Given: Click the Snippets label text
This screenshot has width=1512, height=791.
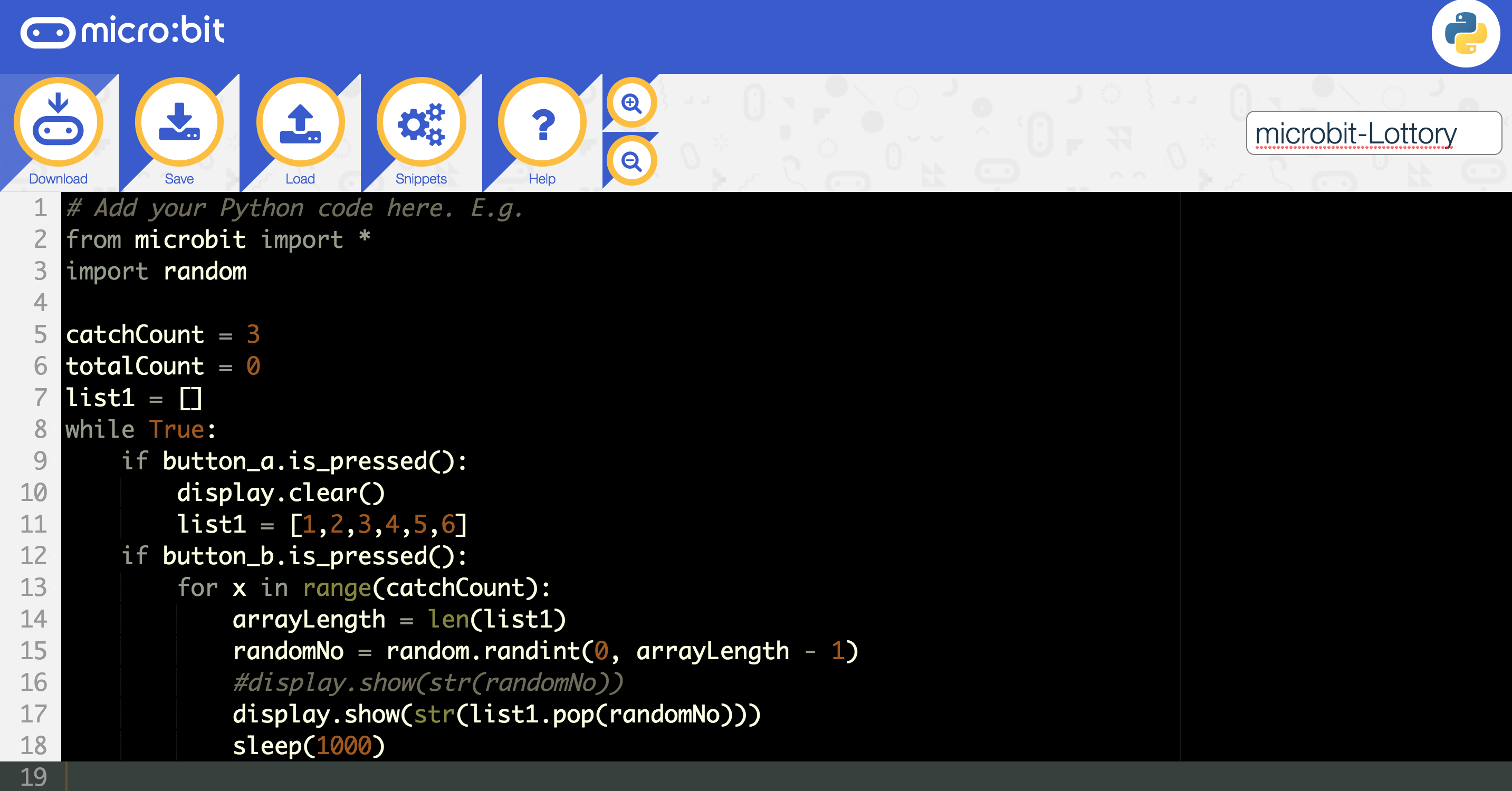Looking at the screenshot, I should pos(421,178).
